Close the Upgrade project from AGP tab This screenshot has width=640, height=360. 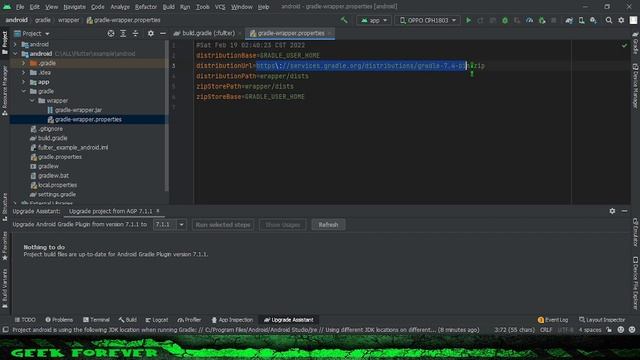158,211
